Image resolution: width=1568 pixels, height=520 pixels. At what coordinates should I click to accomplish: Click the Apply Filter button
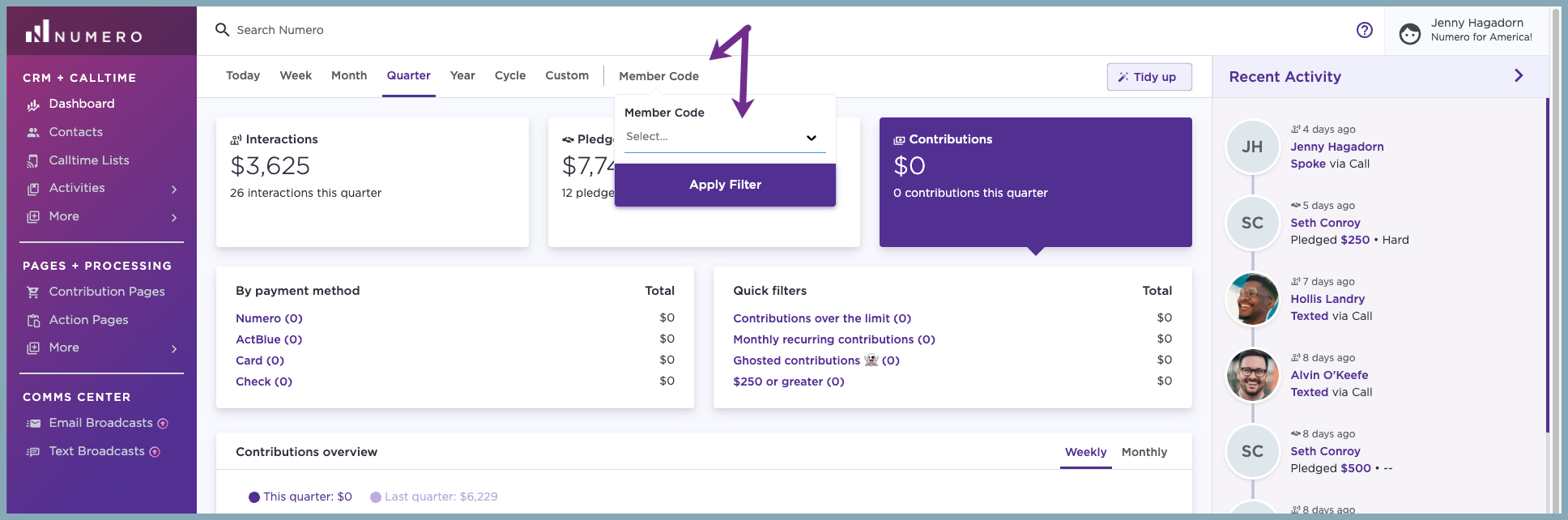click(x=725, y=185)
